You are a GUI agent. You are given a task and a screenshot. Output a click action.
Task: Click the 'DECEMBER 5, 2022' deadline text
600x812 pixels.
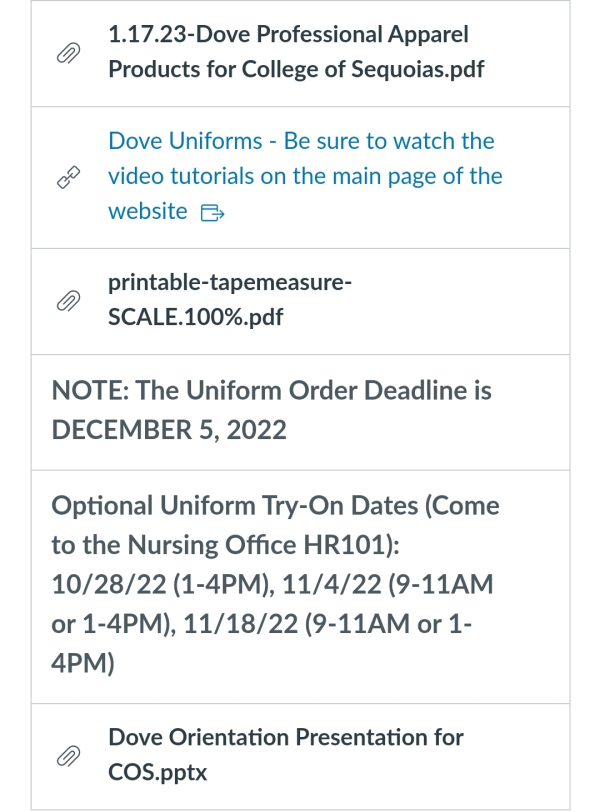[x=169, y=430]
